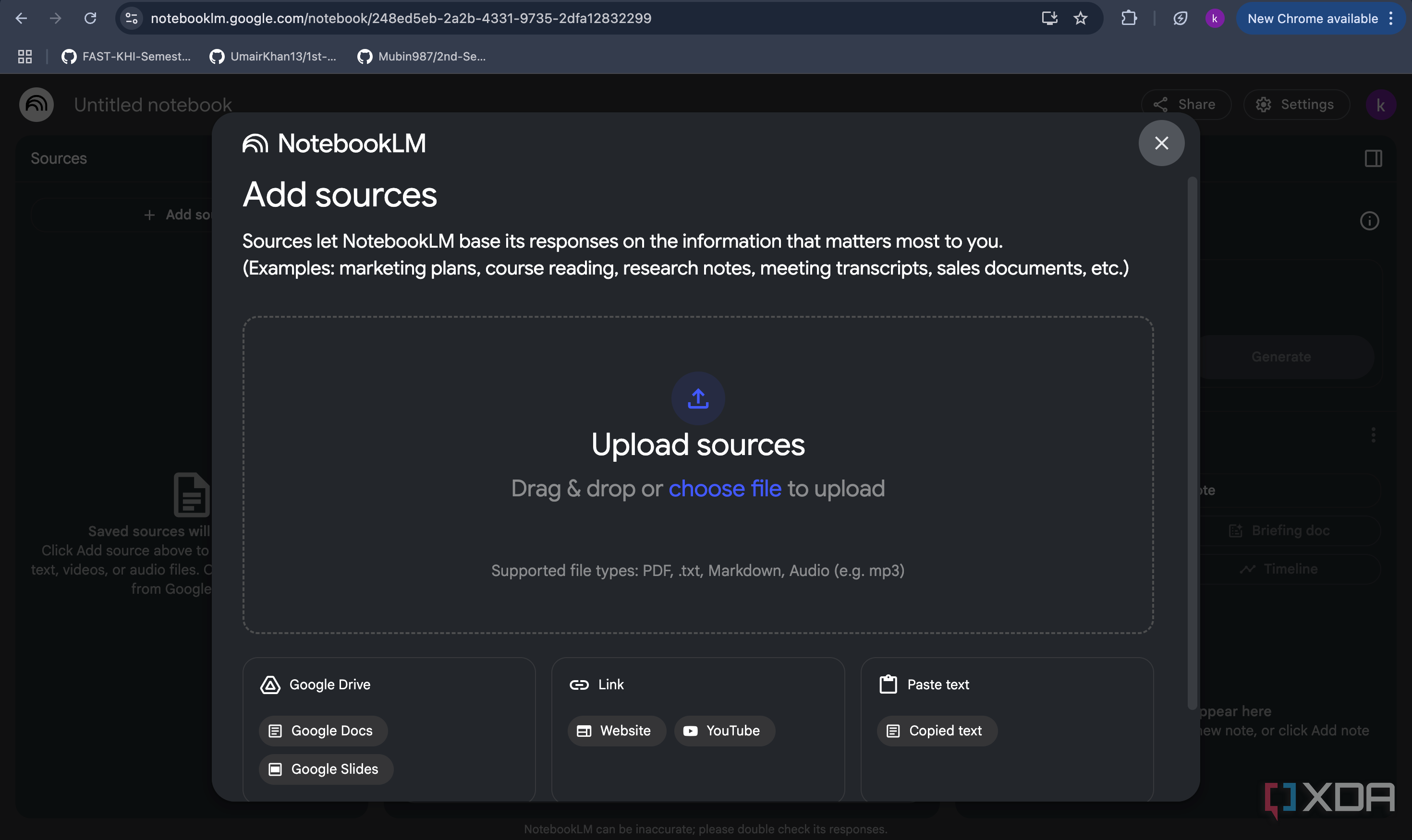The image size is (1412, 840).
Task: Reload the page
Action: click(90, 18)
